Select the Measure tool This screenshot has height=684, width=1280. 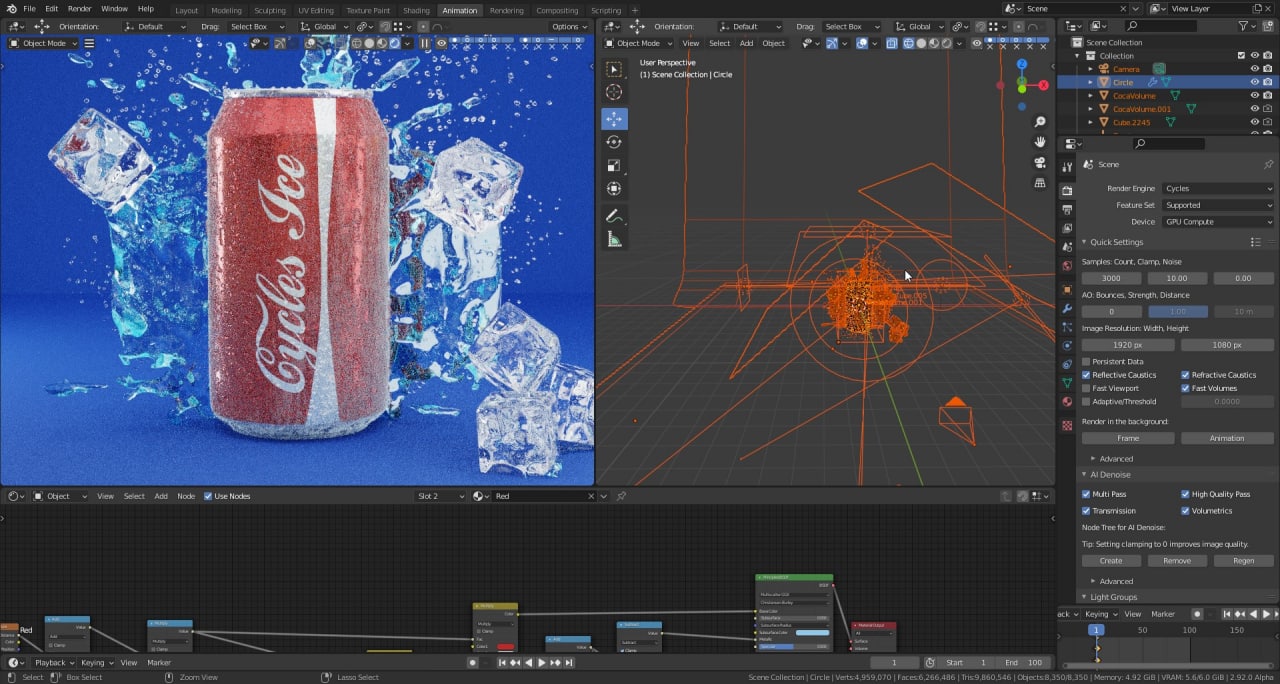(614, 239)
